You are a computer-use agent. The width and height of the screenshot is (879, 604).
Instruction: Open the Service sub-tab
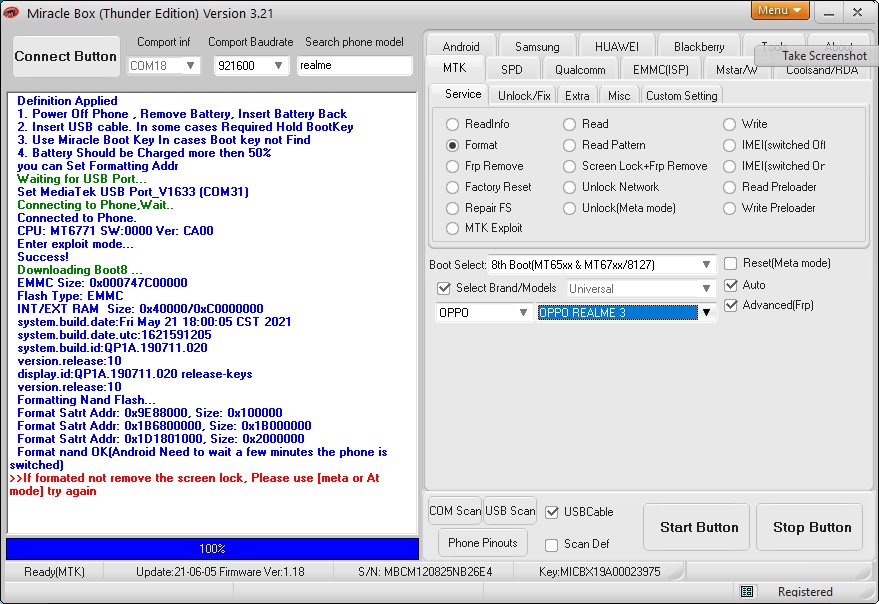tap(463, 94)
